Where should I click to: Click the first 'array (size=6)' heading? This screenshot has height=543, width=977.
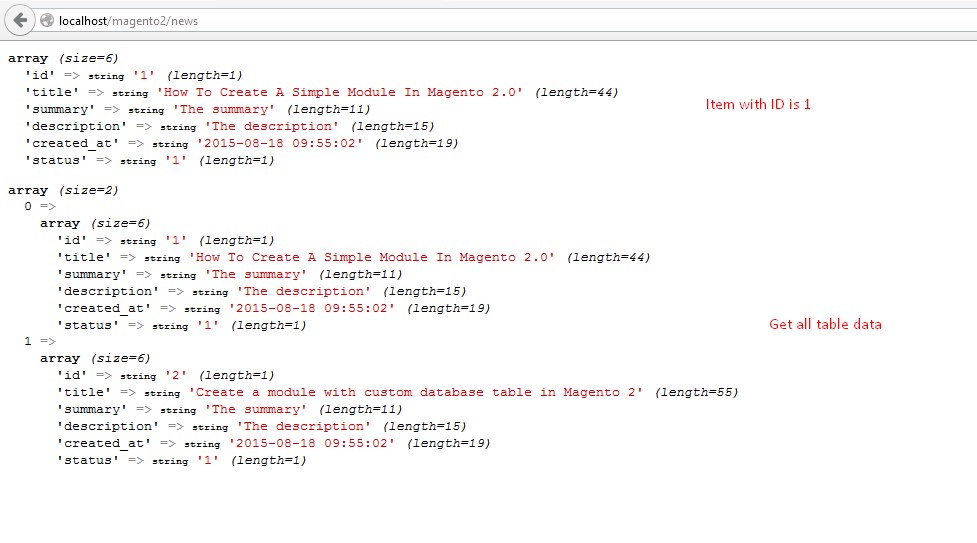tap(63, 58)
